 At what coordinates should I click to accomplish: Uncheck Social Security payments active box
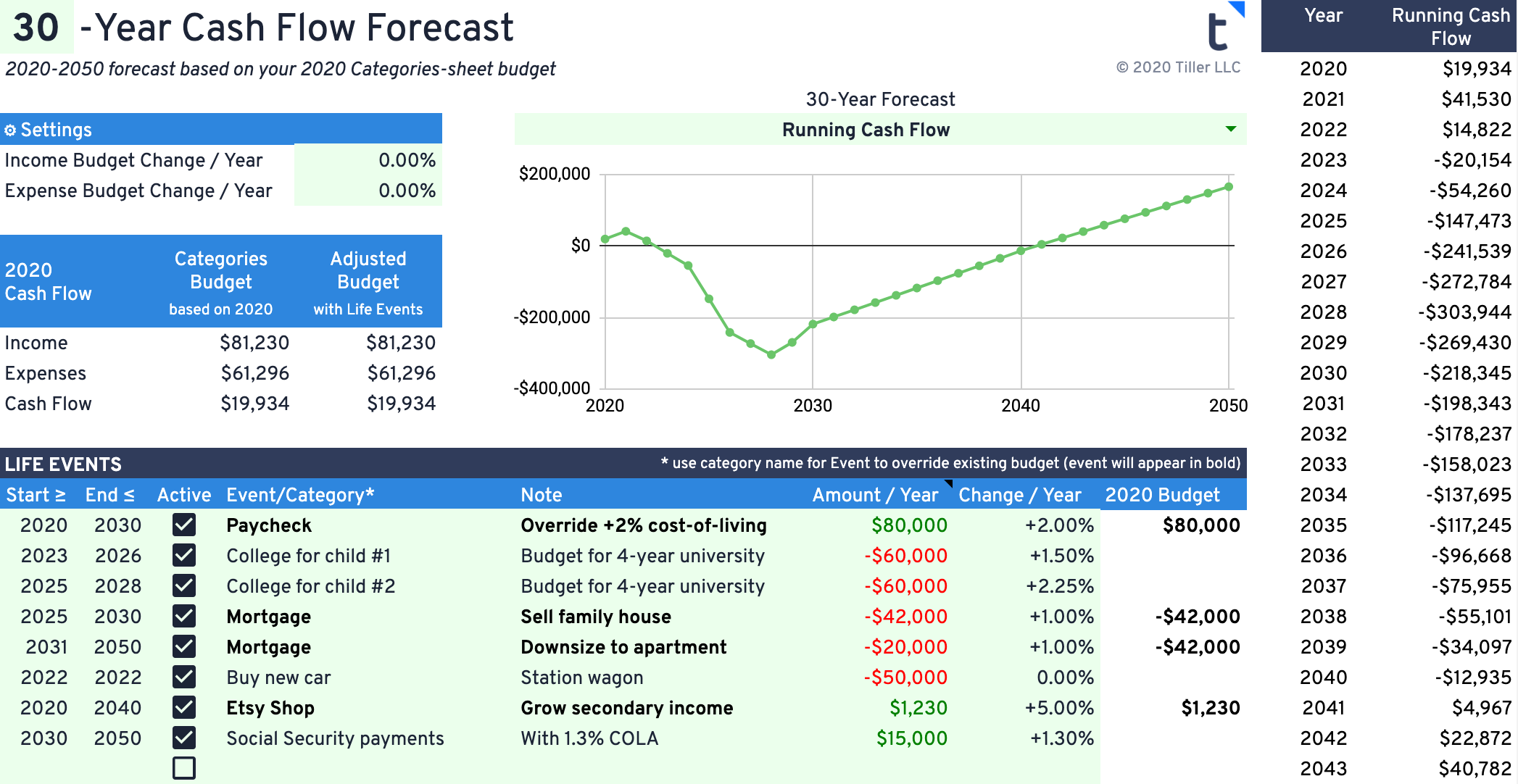(x=184, y=738)
